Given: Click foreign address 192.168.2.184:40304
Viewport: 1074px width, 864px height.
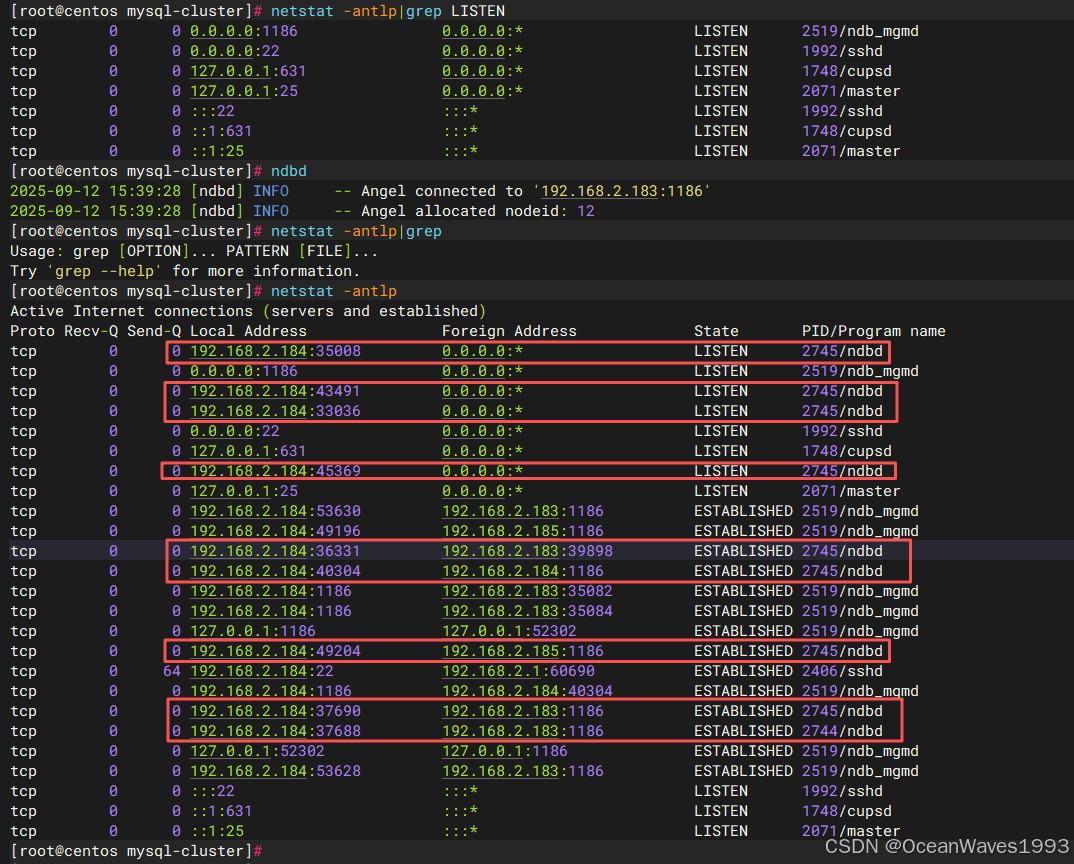Looking at the screenshot, I should 527,691.
